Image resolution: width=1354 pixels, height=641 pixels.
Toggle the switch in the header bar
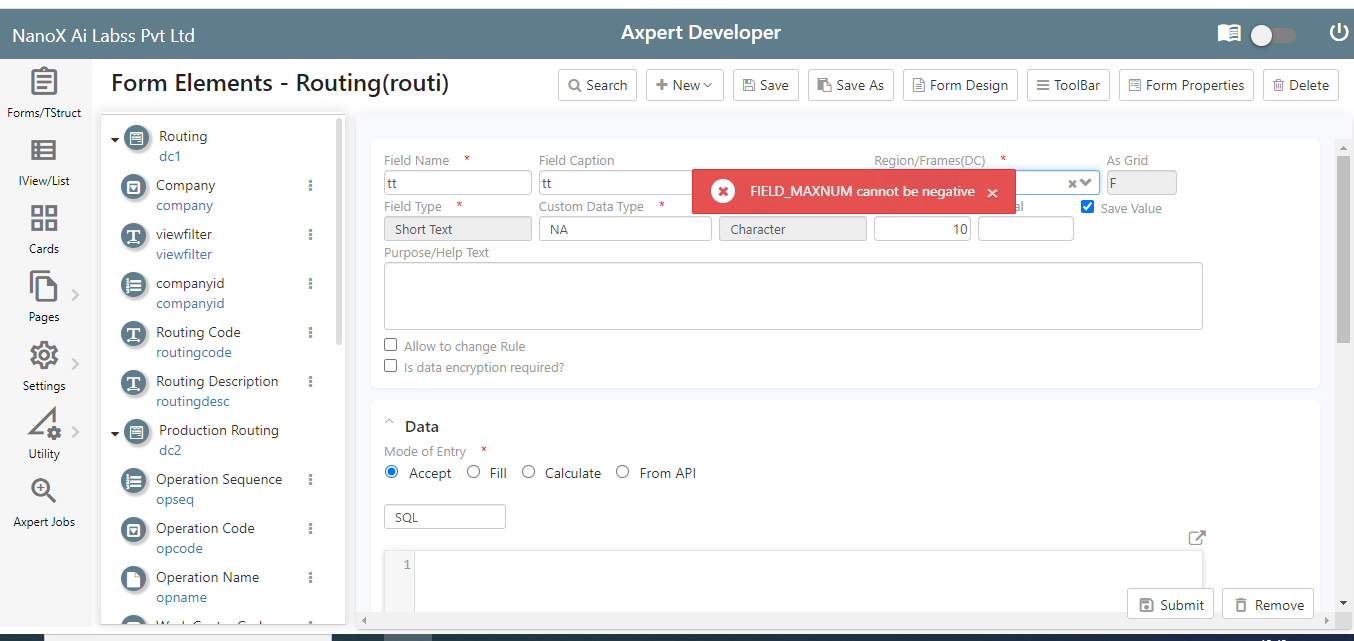coord(1273,35)
